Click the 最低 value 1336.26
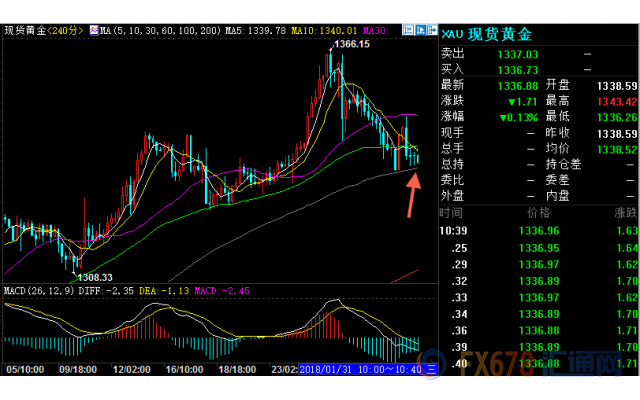 [x=617, y=118]
